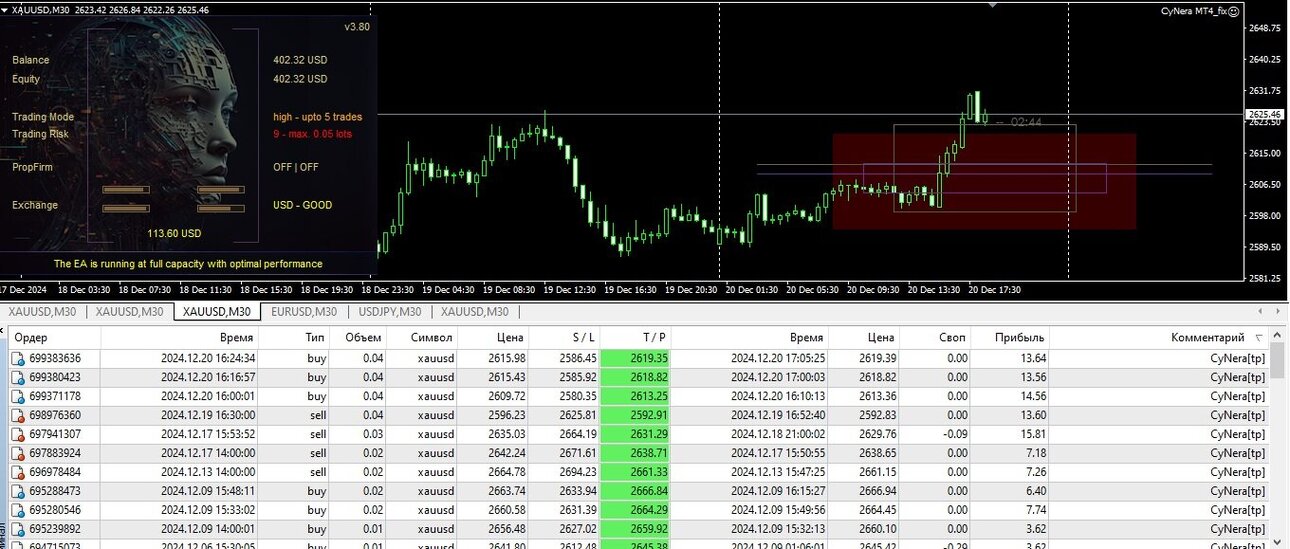Screen dimensions: 1290x549
Task: Click the PropFirm OFF | OFF value
Action: 296,167
